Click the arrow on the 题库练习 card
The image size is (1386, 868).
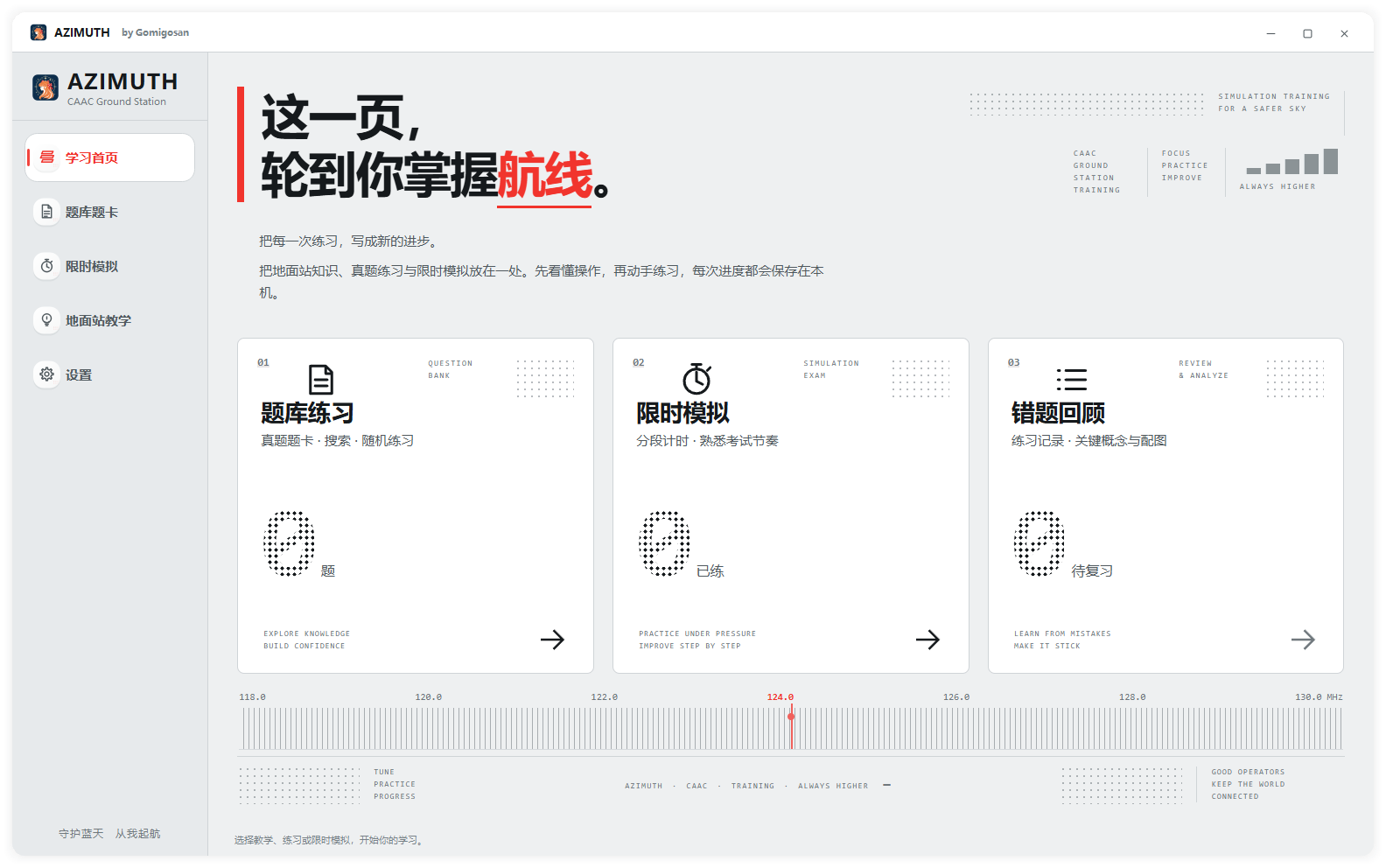tap(552, 640)
